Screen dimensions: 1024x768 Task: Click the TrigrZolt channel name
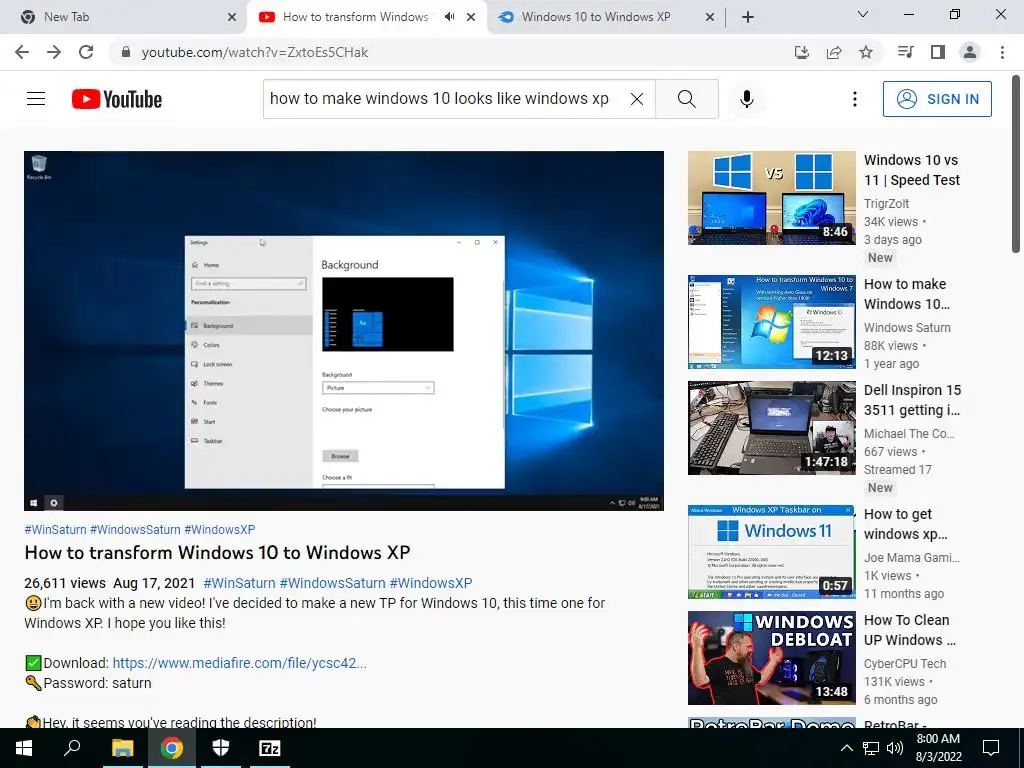(886, 204)
